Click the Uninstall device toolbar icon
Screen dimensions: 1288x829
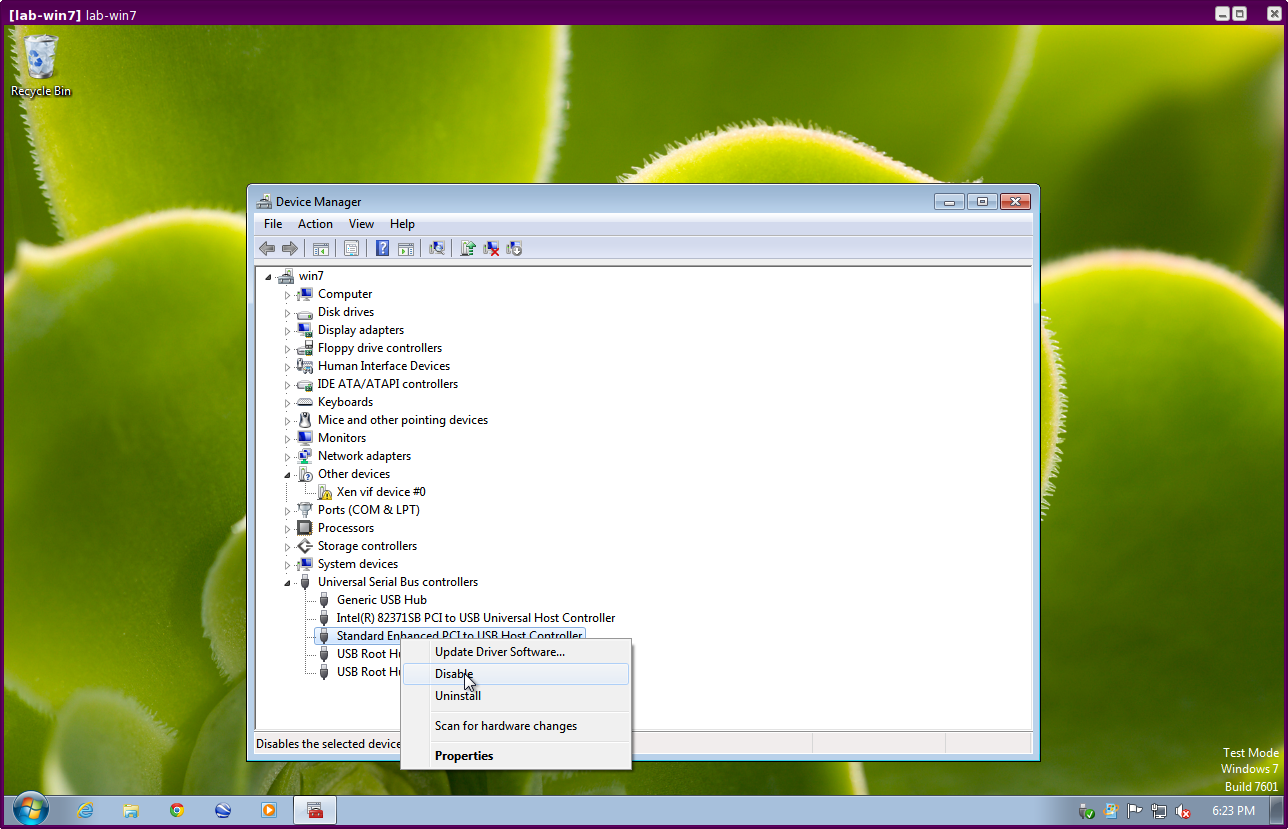[x=490, y=248]
